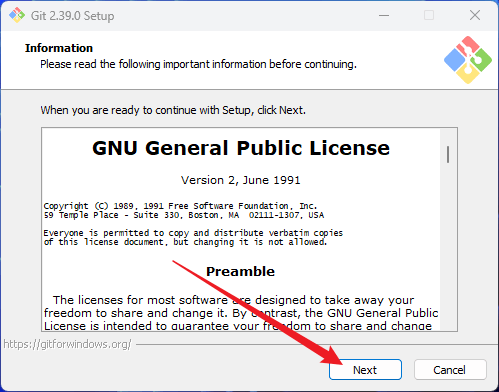Click the Next button to continue setup
499x392 pixels.
(x=365, y=369)
